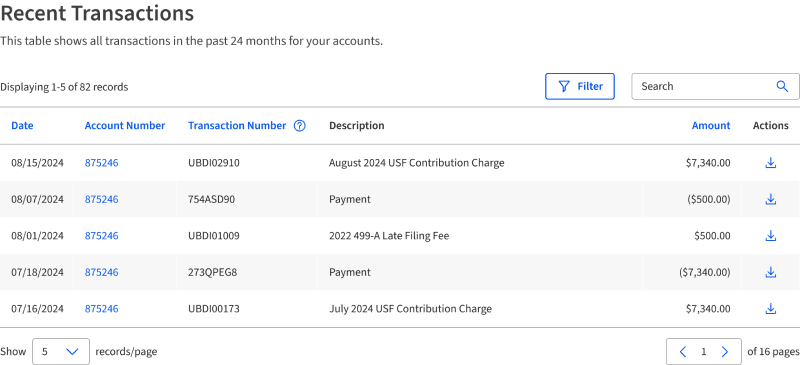The width and height of the screenshot is (800, 365).
Task: Click the July 2024 USF Contribution Charge description
Action: point(410,309)
